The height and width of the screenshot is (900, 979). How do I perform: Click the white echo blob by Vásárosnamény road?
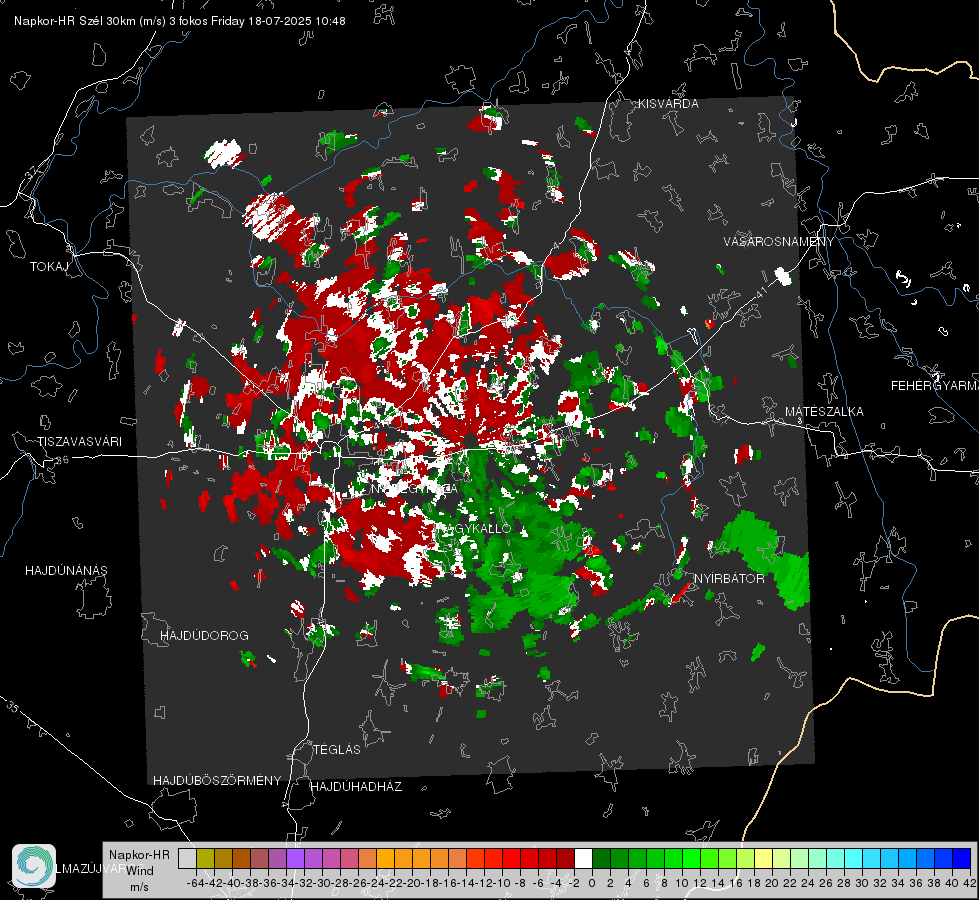click(x=782, y=275)
